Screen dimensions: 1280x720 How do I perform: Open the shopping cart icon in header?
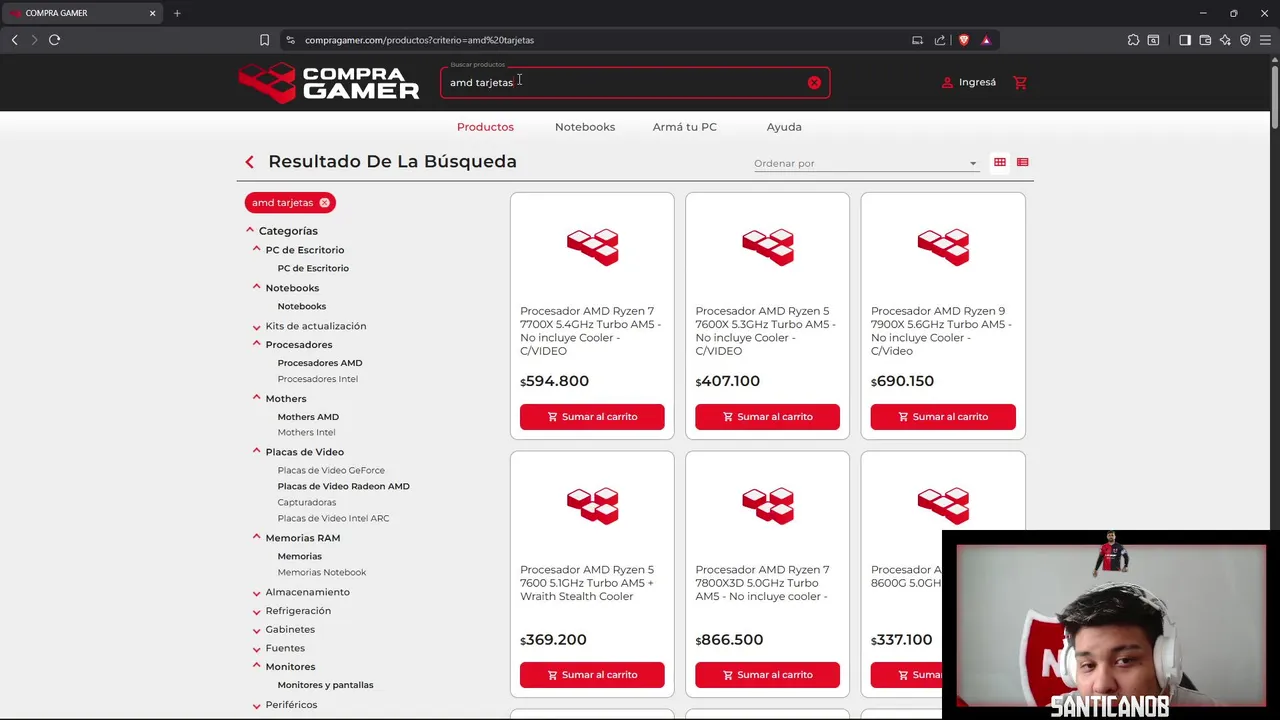pos(1020,82)
